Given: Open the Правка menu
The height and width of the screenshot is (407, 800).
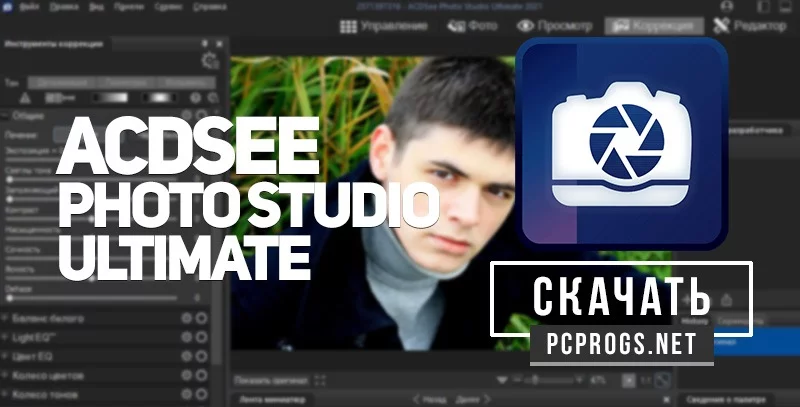Looking at the screenshot, I should (64, 7).
